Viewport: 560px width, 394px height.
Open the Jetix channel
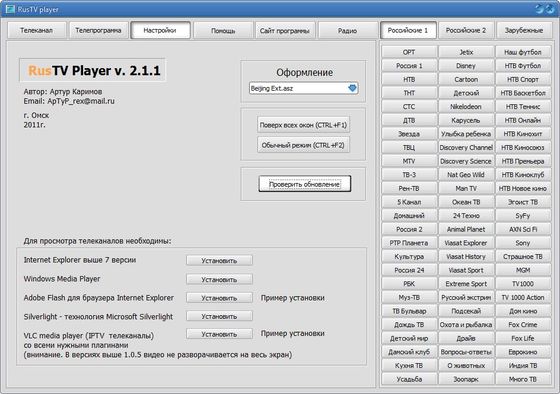point(466,52)
